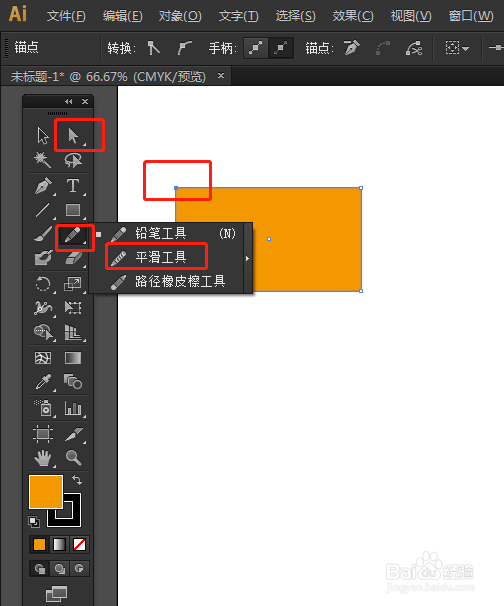Screen dimensions: 504x606
Task: Select the Type tool
Action: [73, 186]
